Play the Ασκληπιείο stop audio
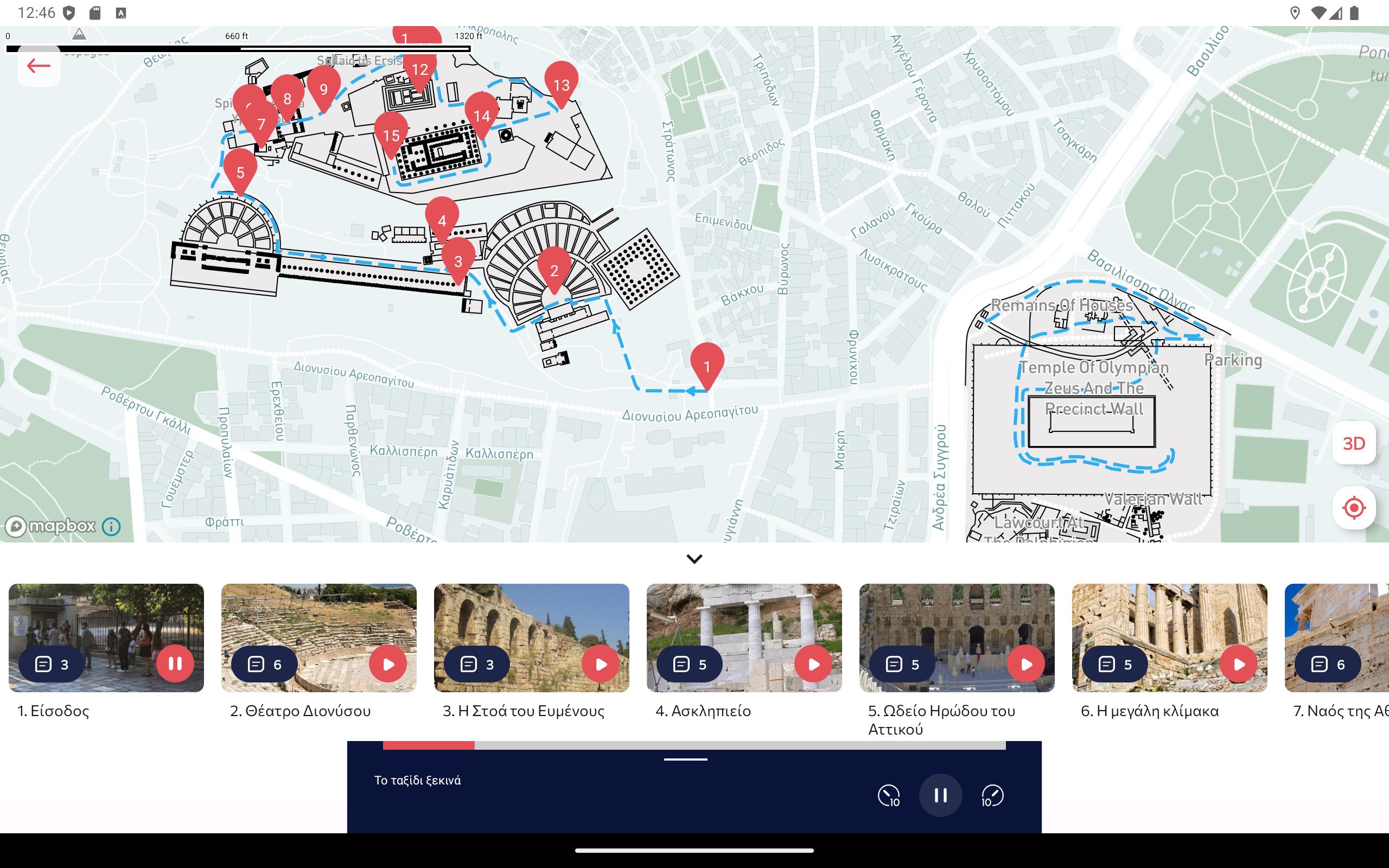Viewport: 1389px width, 868px height. coord(813,664)
